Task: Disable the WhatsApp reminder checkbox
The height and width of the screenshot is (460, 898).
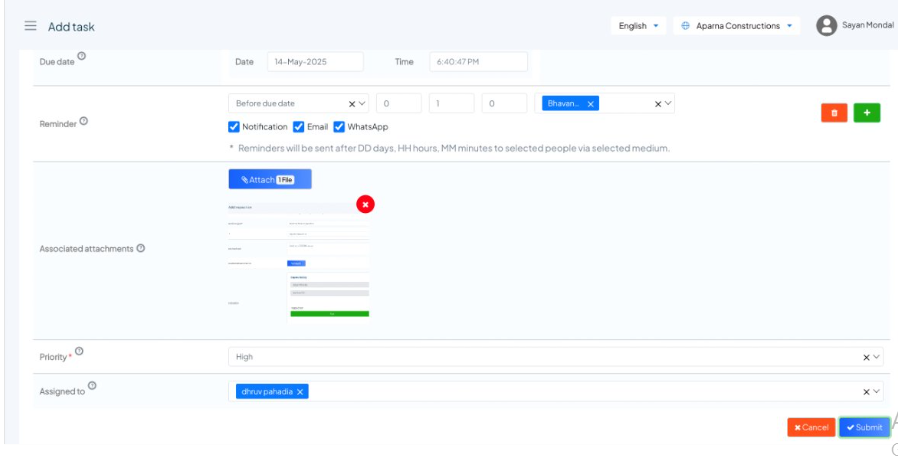Action: coord(339,127)
